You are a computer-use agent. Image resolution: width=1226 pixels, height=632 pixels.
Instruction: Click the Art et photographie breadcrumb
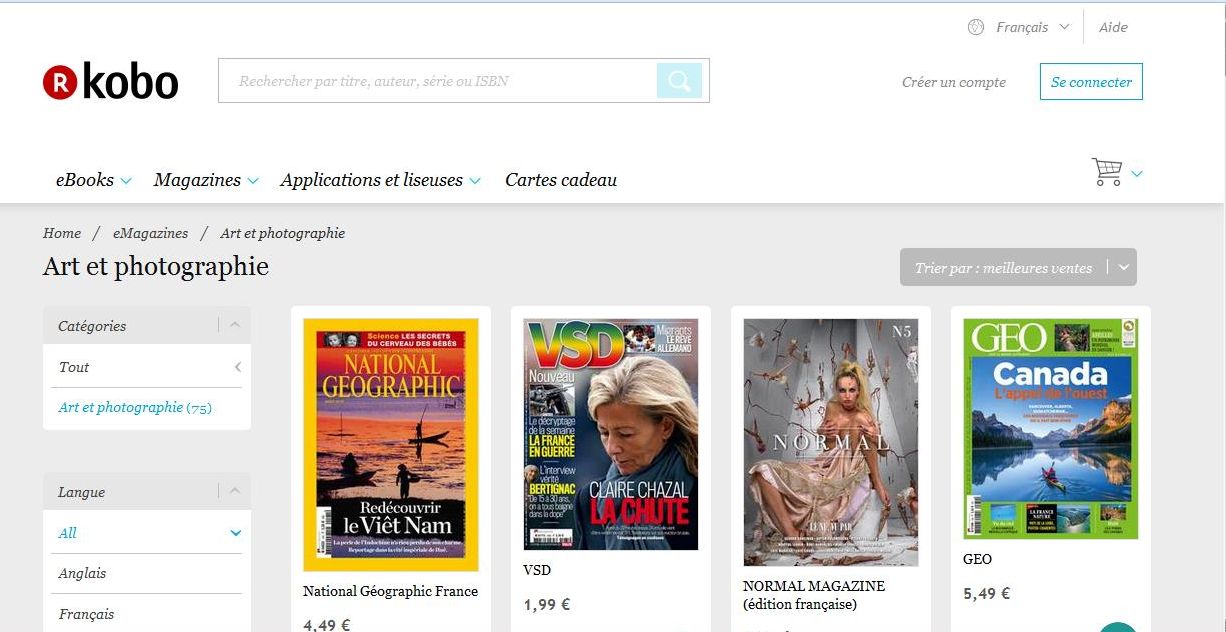pyautogui.click(x=283, y=233)
